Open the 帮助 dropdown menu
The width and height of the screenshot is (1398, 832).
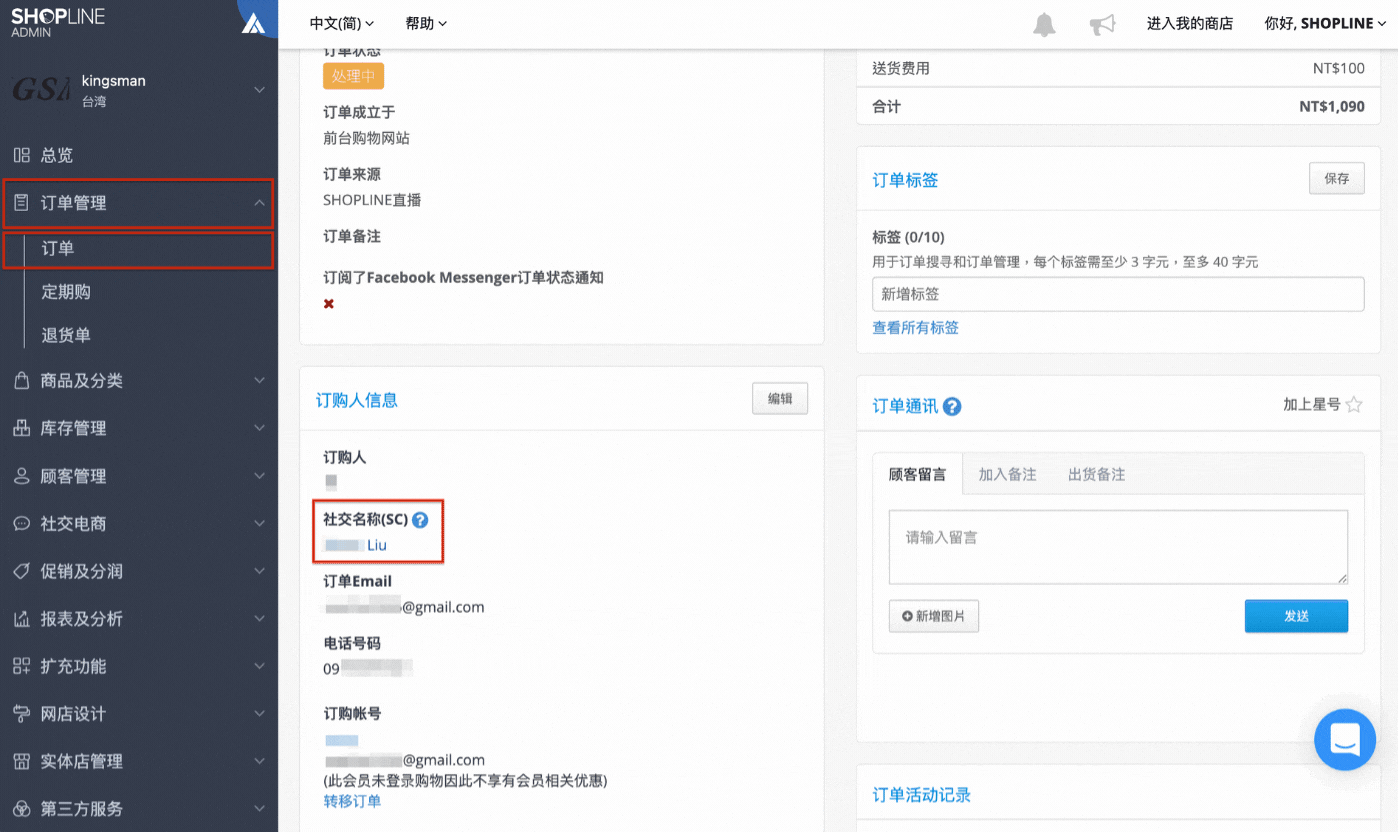coord(427,23)
